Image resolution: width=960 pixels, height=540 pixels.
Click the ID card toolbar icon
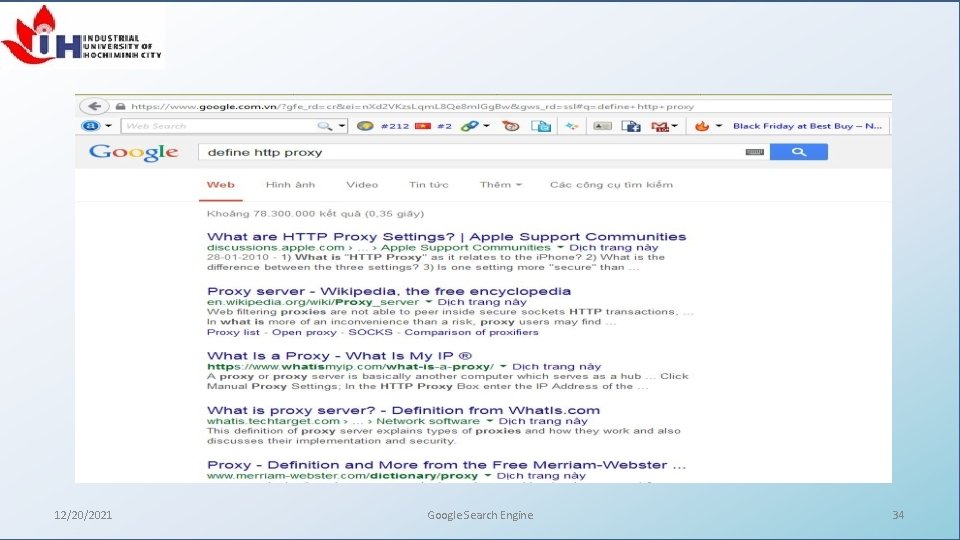pos(602,126)
